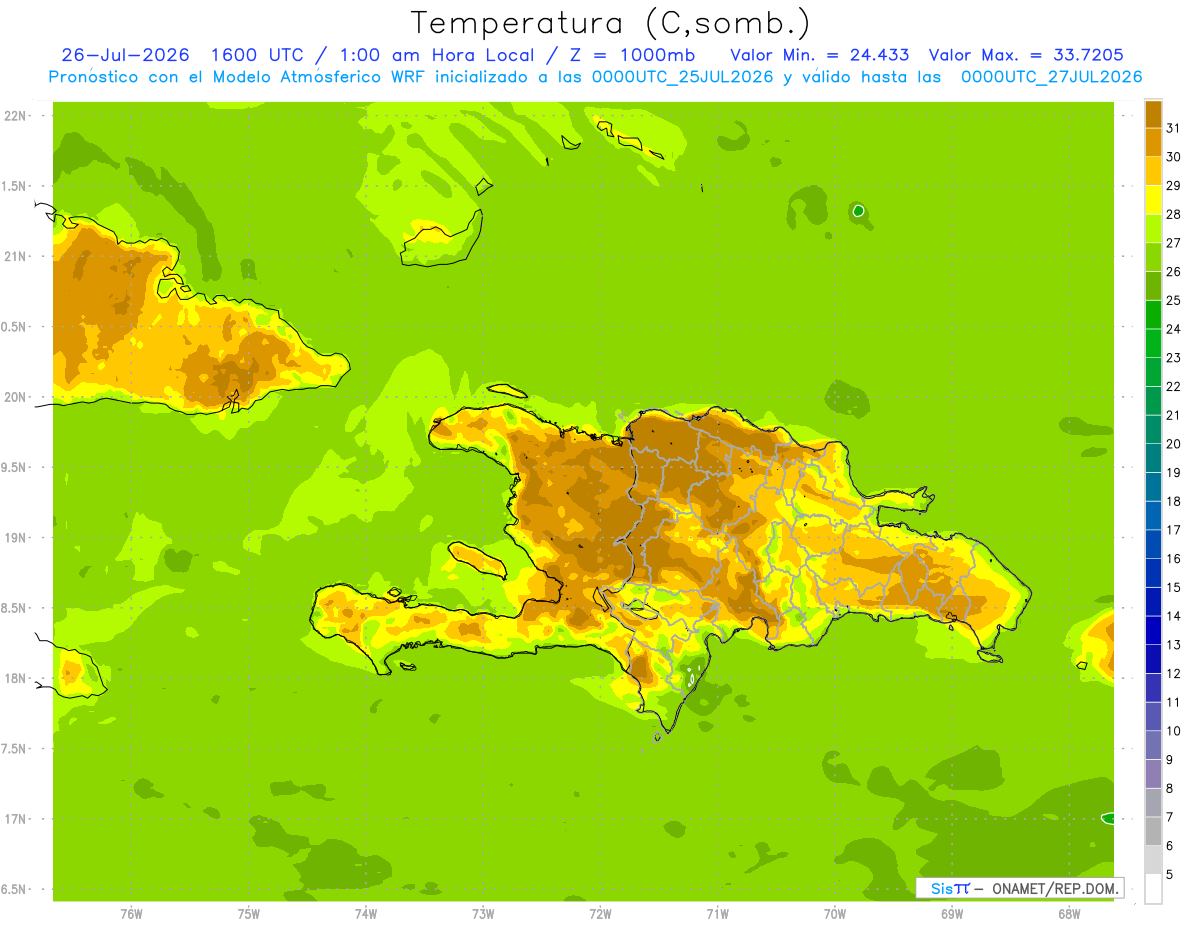Screen dimensions: 1200x927
Task: Click the "74W" longitude label
Action: click(x=366, y=914)
